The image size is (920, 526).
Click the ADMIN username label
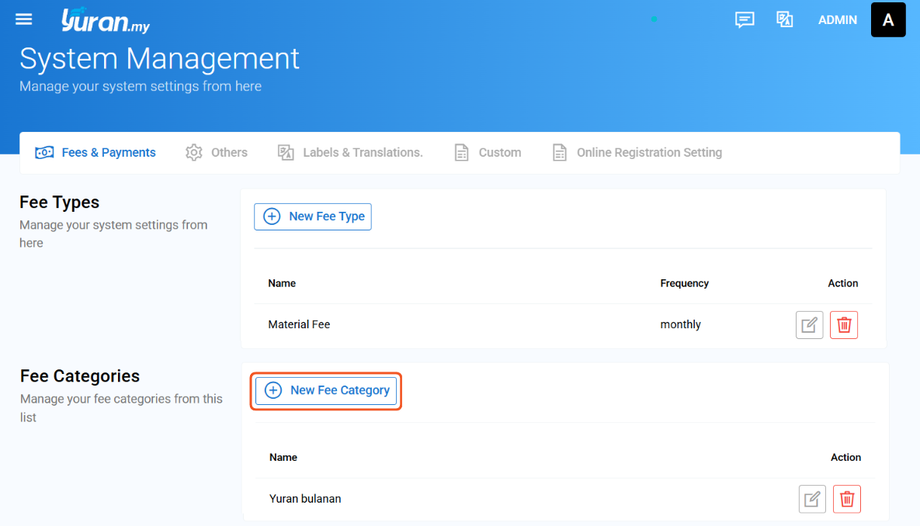pos(837,20)
